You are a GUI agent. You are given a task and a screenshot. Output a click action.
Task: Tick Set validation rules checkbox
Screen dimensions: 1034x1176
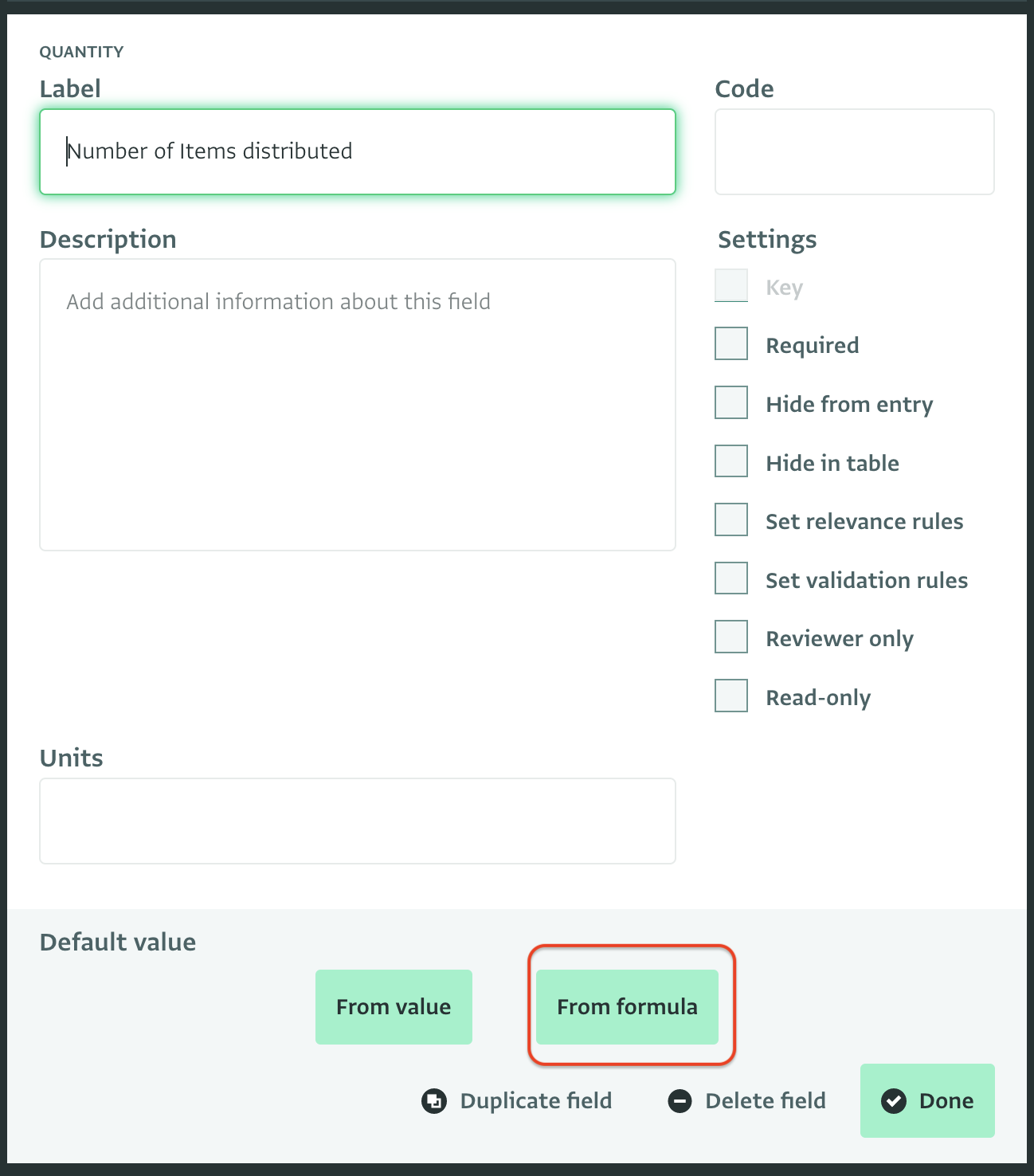pos(731,578)
